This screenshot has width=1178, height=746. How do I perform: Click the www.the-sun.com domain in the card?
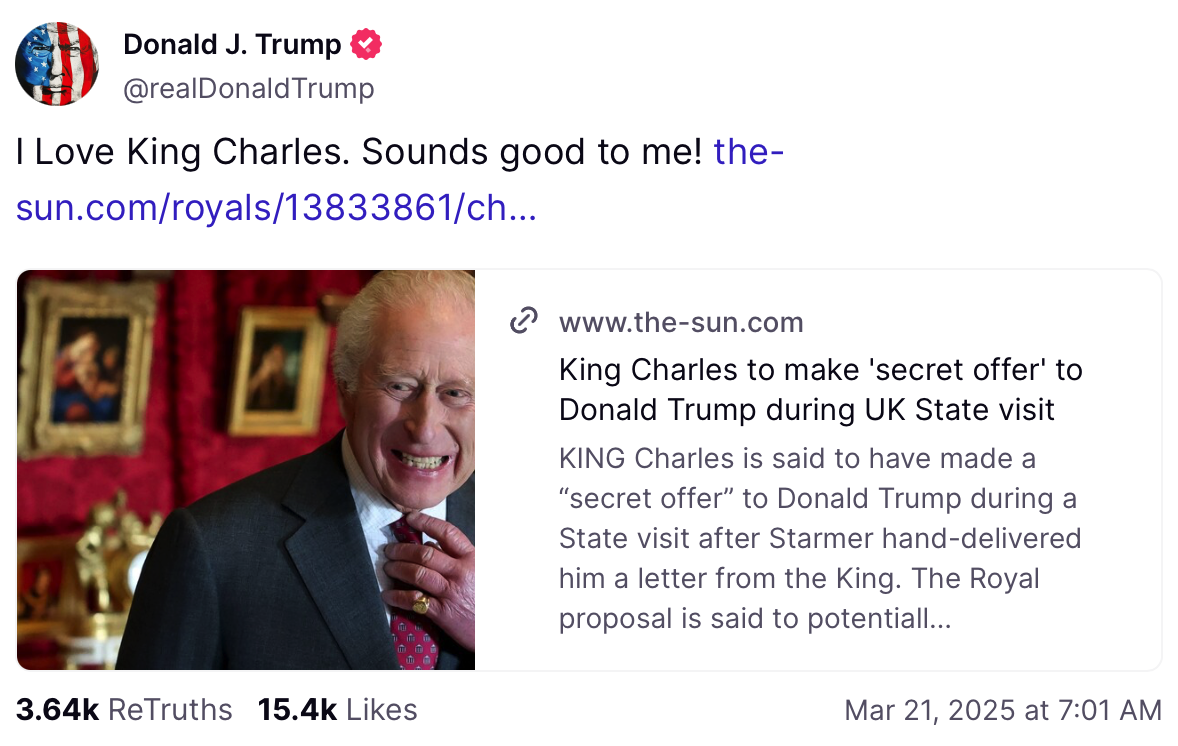coord(681,322)
